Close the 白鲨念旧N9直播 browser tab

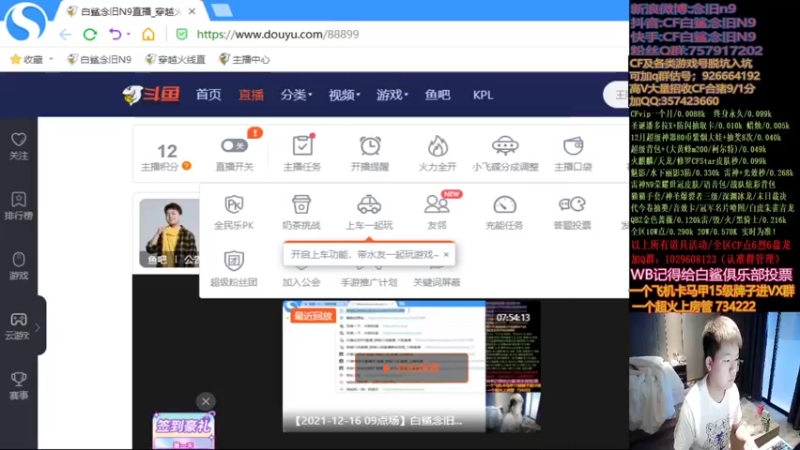point(192,11)
